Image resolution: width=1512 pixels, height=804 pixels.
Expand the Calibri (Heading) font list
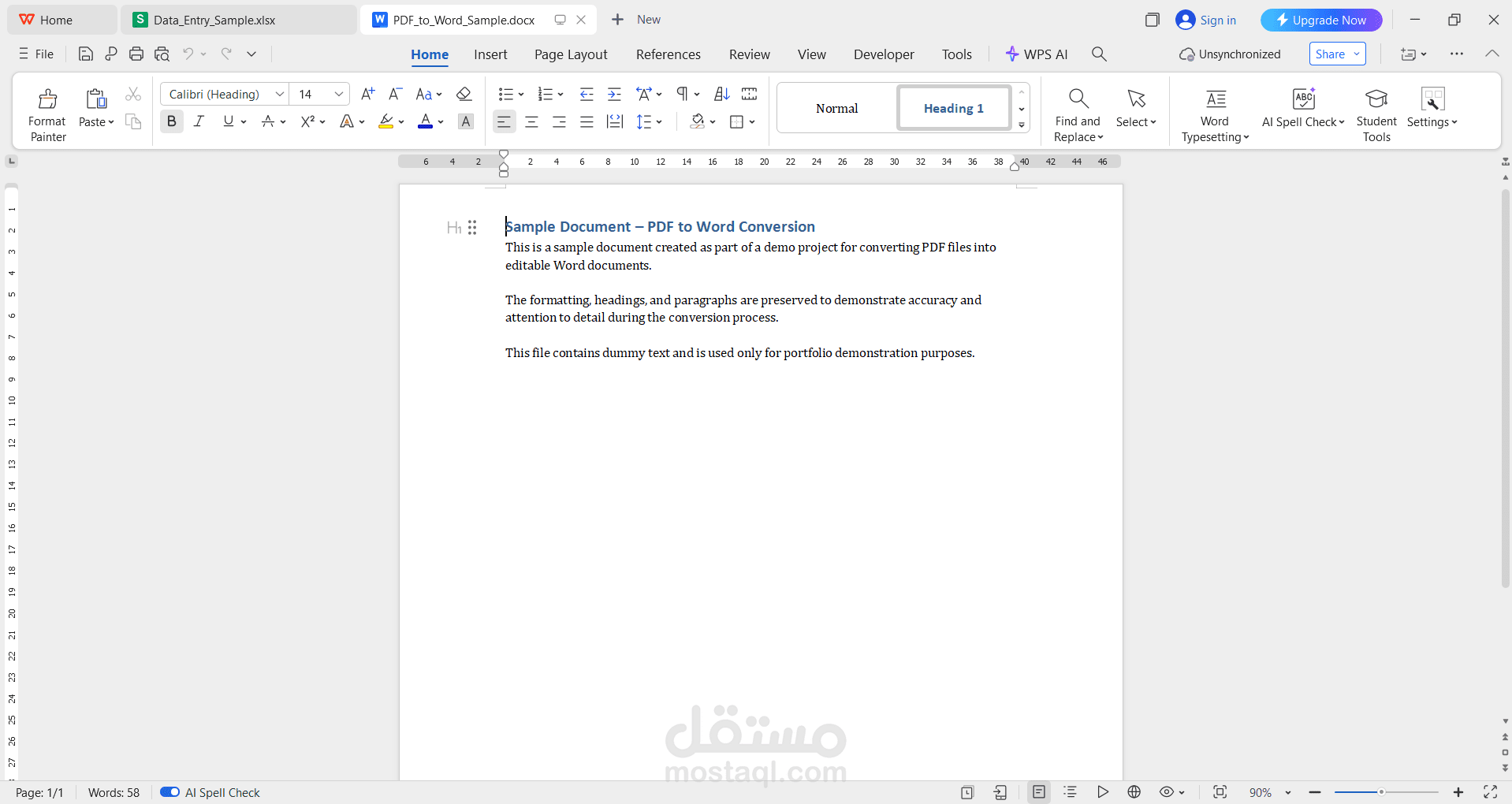click(x=278, y=94)
